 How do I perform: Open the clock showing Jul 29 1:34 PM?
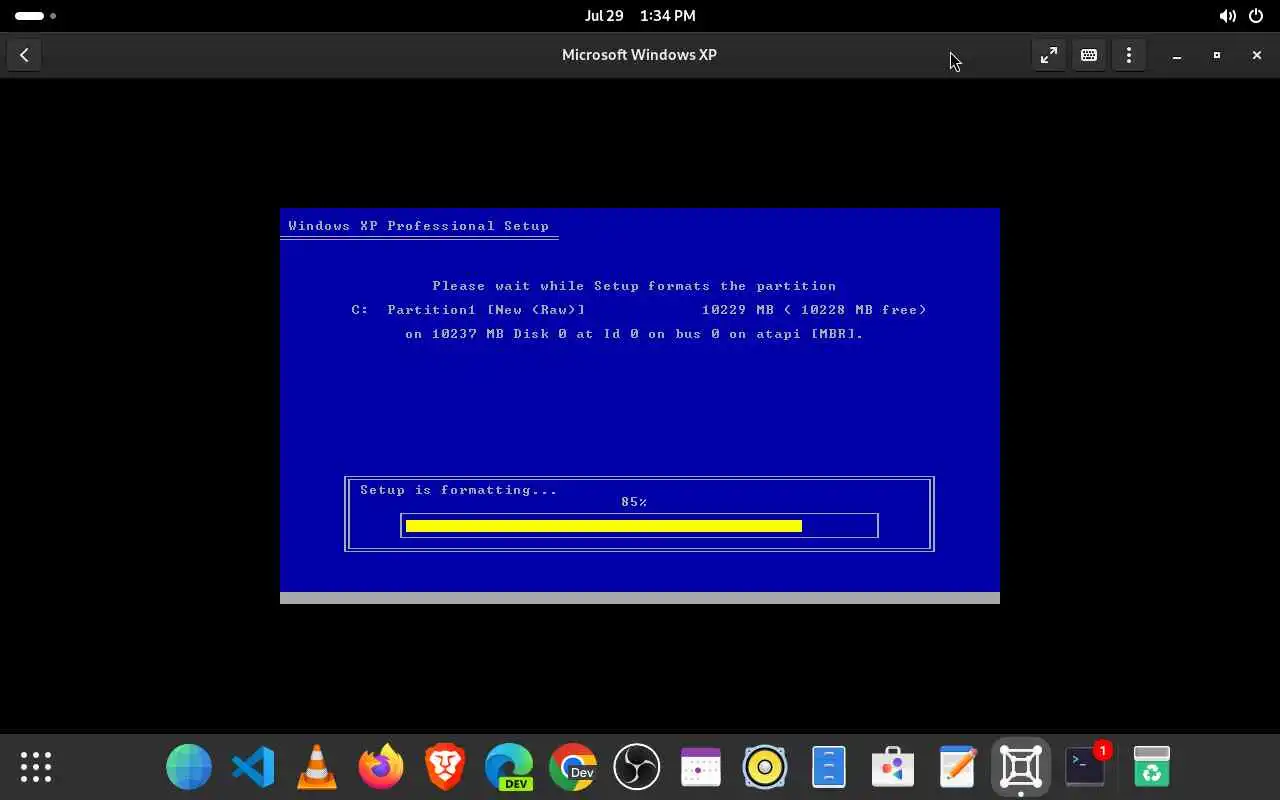(640, 16)
